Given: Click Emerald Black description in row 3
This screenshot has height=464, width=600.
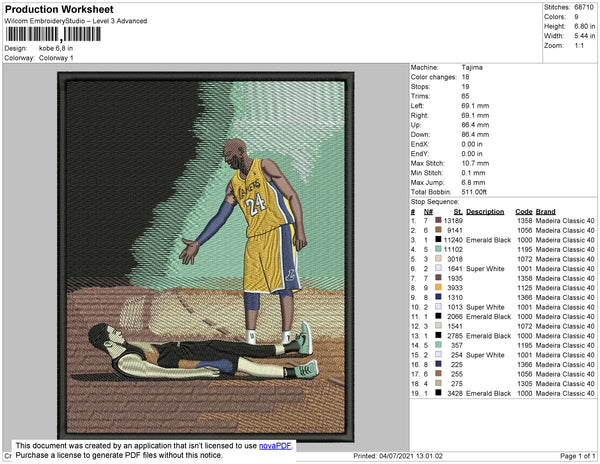Looking at the screenshot, I should (489, 240).
